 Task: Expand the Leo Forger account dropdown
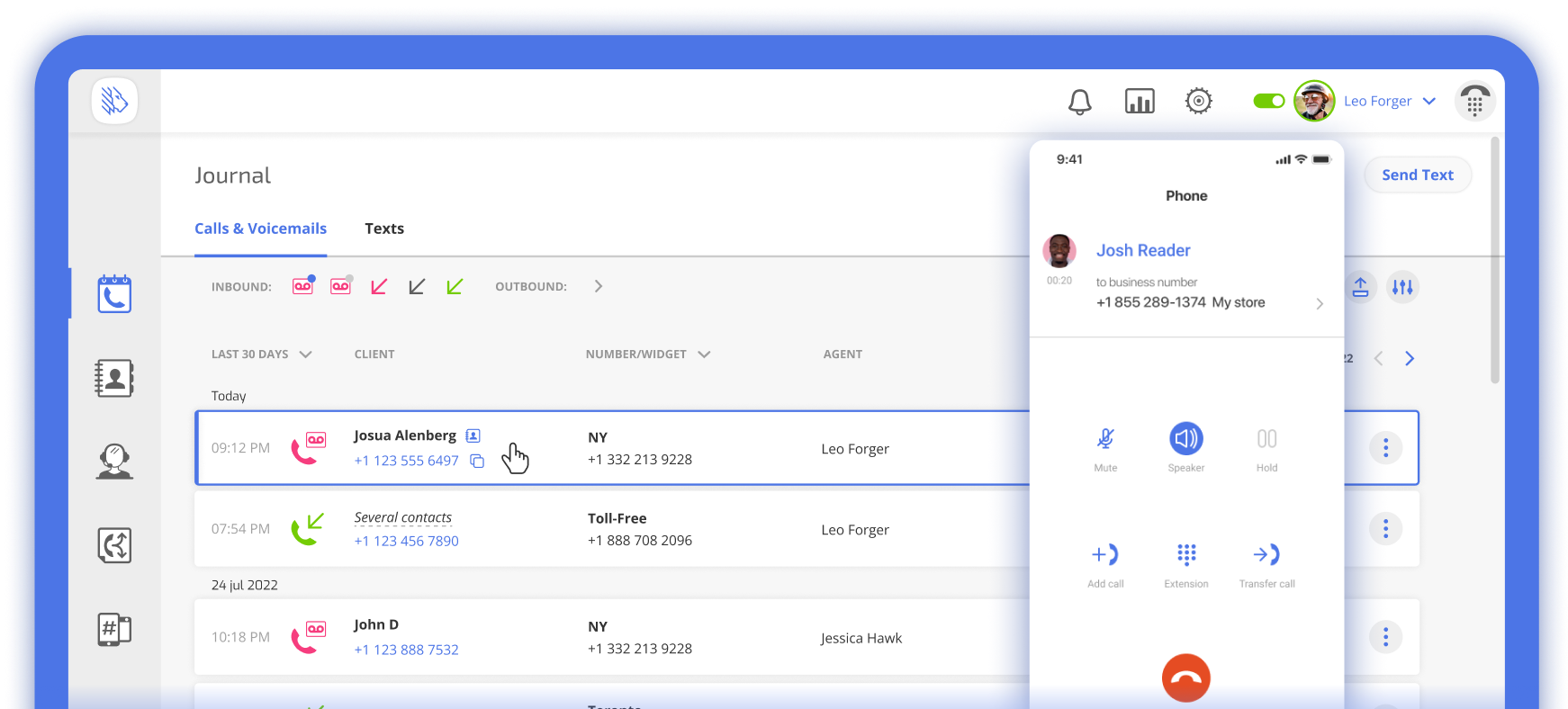click(1428, 101)
